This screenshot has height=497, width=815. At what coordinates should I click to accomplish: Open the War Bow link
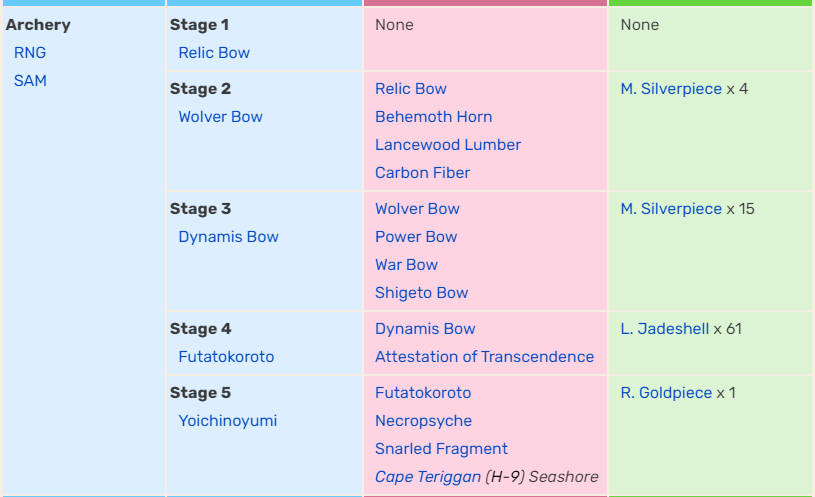(406, 265)
